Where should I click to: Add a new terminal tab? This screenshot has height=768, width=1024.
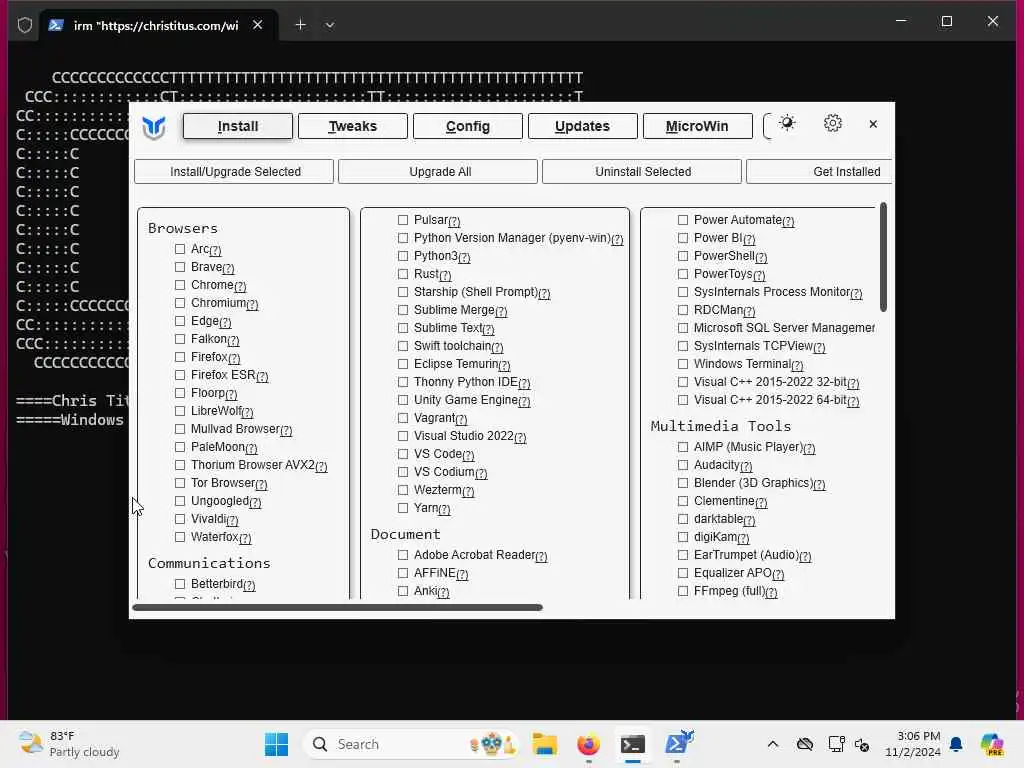300,25
